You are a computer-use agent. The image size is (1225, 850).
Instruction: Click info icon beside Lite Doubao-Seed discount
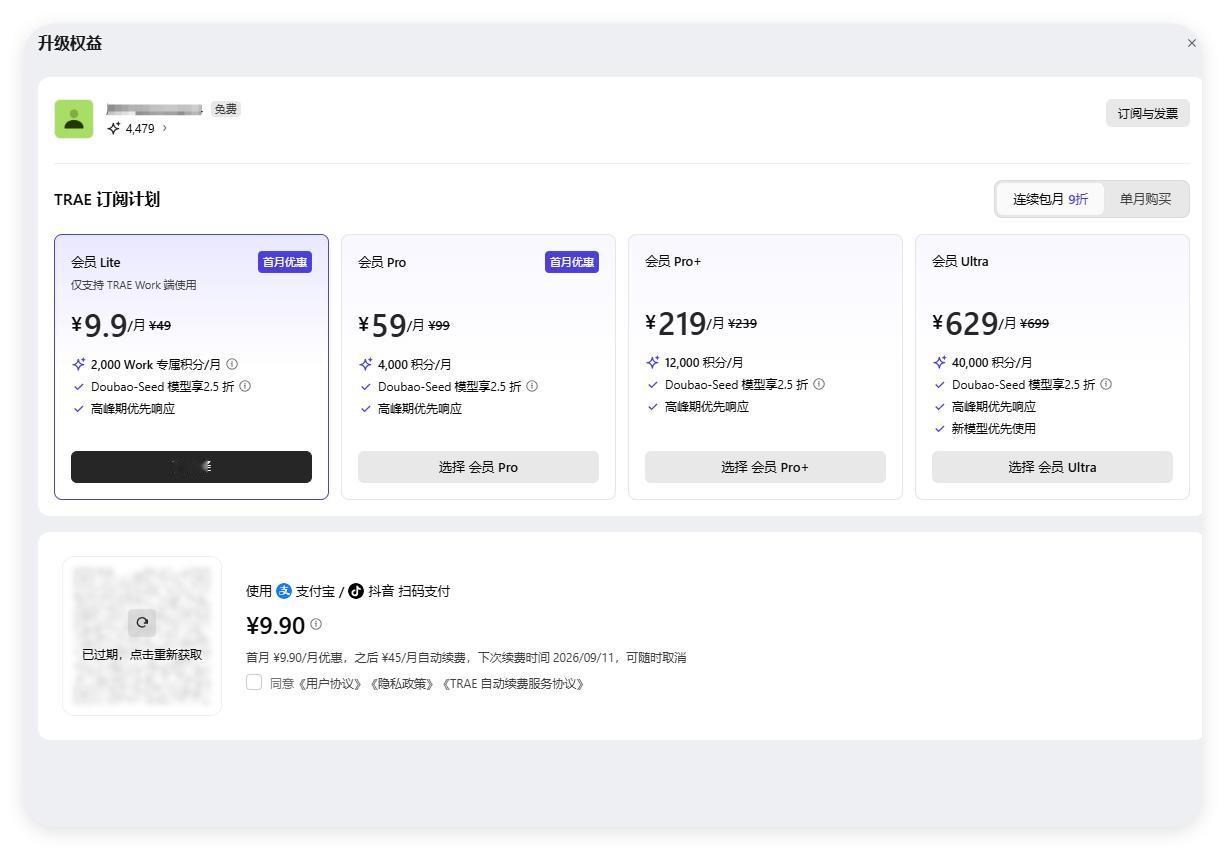coord(245,386)
